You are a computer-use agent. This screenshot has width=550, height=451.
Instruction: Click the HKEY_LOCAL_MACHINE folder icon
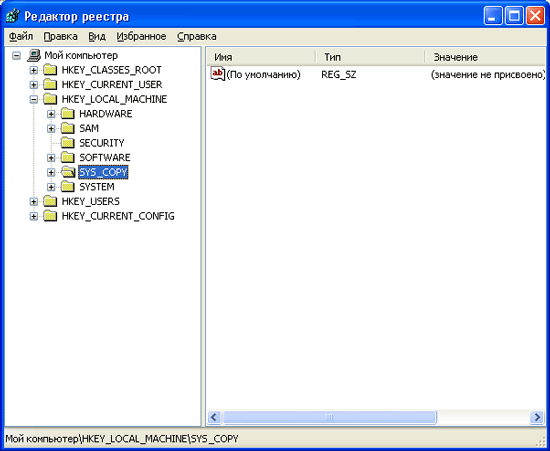pyautogui.click(x=50, y=99)
